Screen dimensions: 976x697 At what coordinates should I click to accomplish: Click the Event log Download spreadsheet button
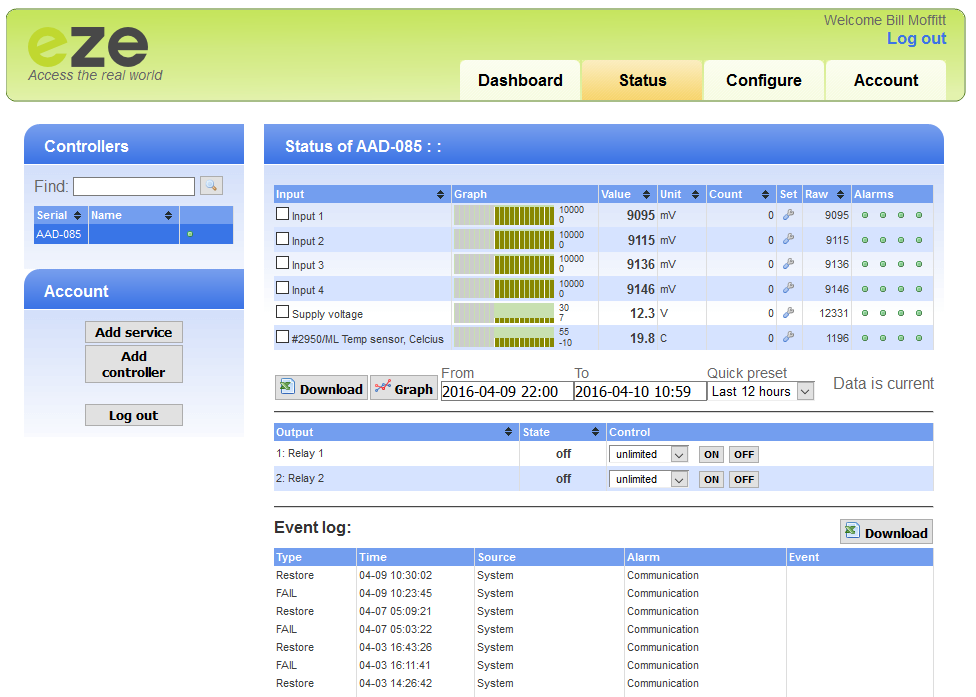pyautogui.click(x=886, y=533)
